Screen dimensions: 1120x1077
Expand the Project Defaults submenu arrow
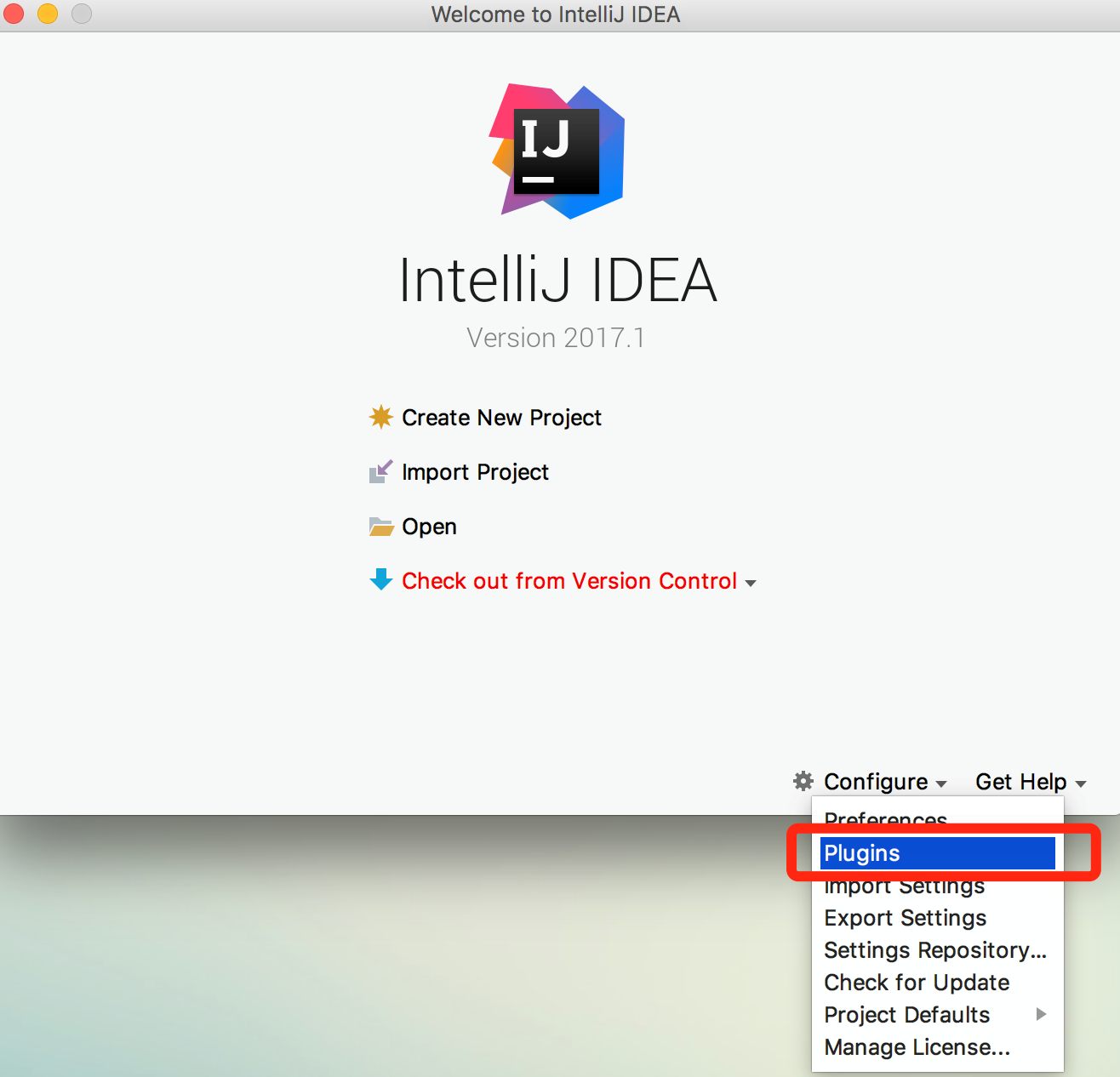[1041, 1014]
